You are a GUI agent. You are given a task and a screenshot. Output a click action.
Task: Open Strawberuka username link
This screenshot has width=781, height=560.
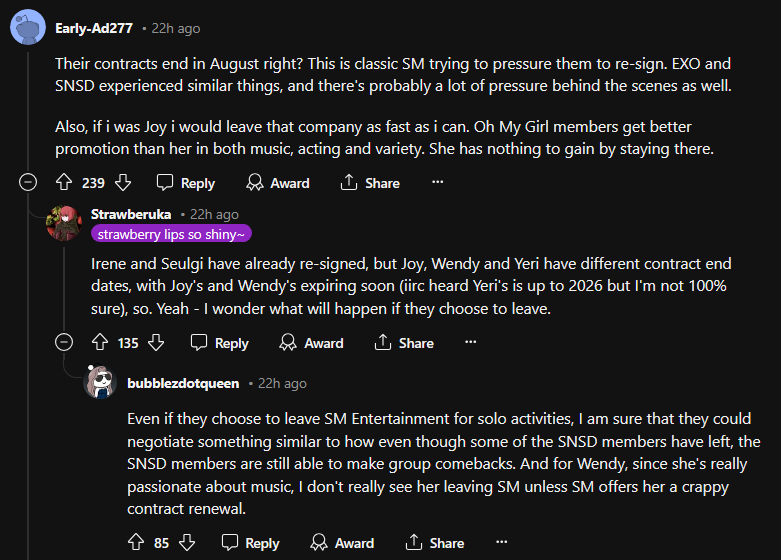coord(131,214)
